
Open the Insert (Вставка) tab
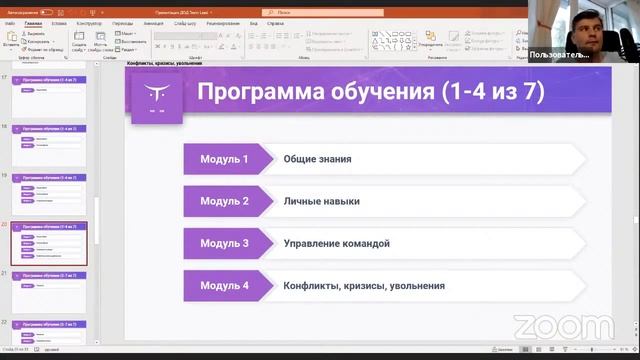pyautogui.click(x=59, y=24)
